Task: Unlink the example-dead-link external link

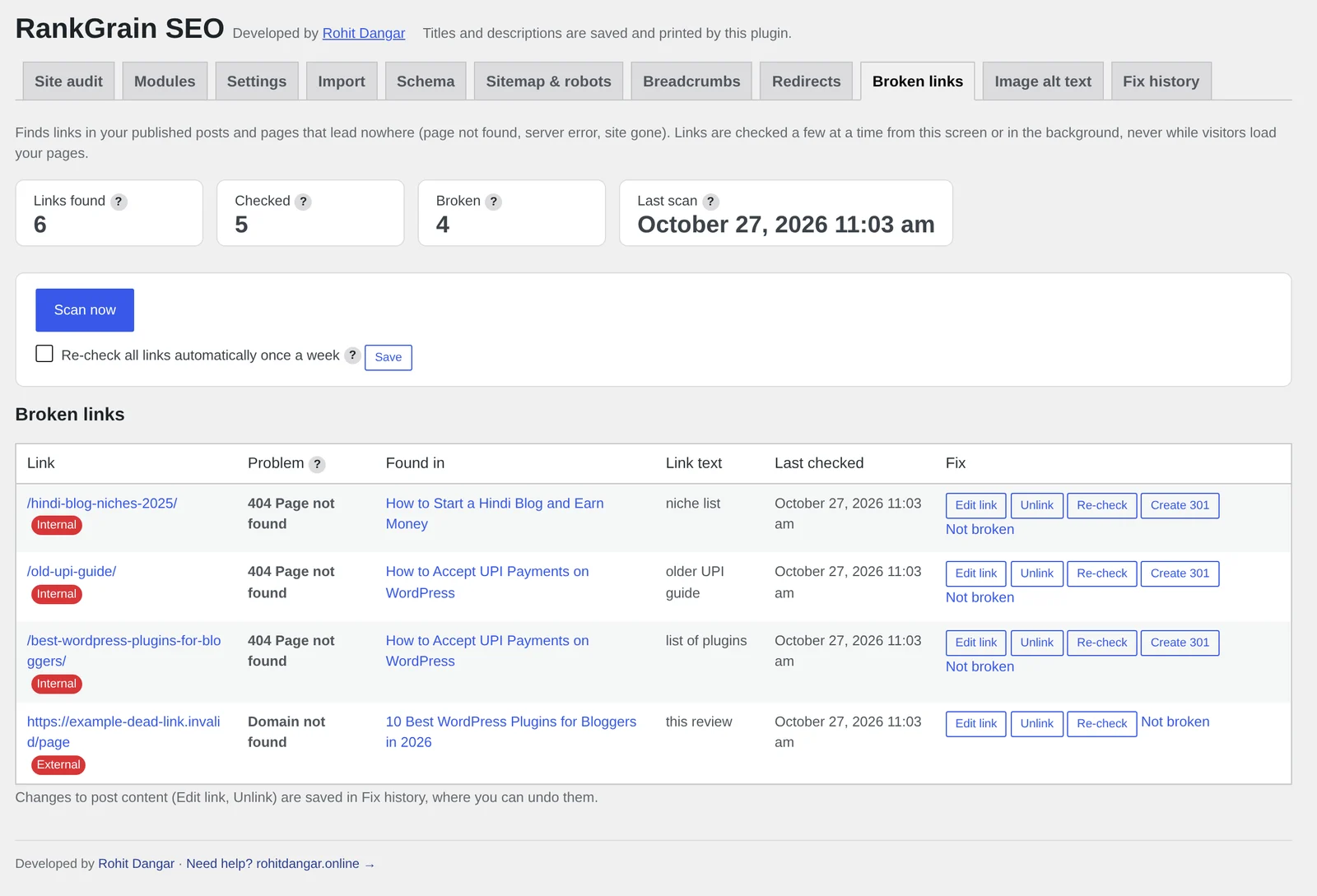Action: [x=1037, y=724]
